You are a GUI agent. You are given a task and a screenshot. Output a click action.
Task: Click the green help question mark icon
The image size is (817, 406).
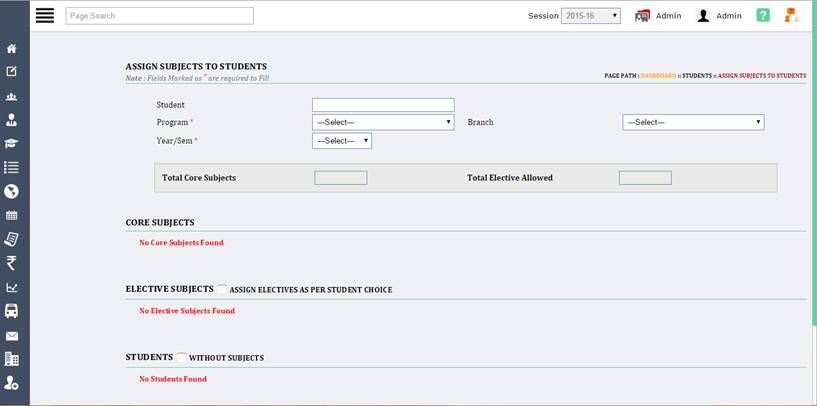coord(762,15)
